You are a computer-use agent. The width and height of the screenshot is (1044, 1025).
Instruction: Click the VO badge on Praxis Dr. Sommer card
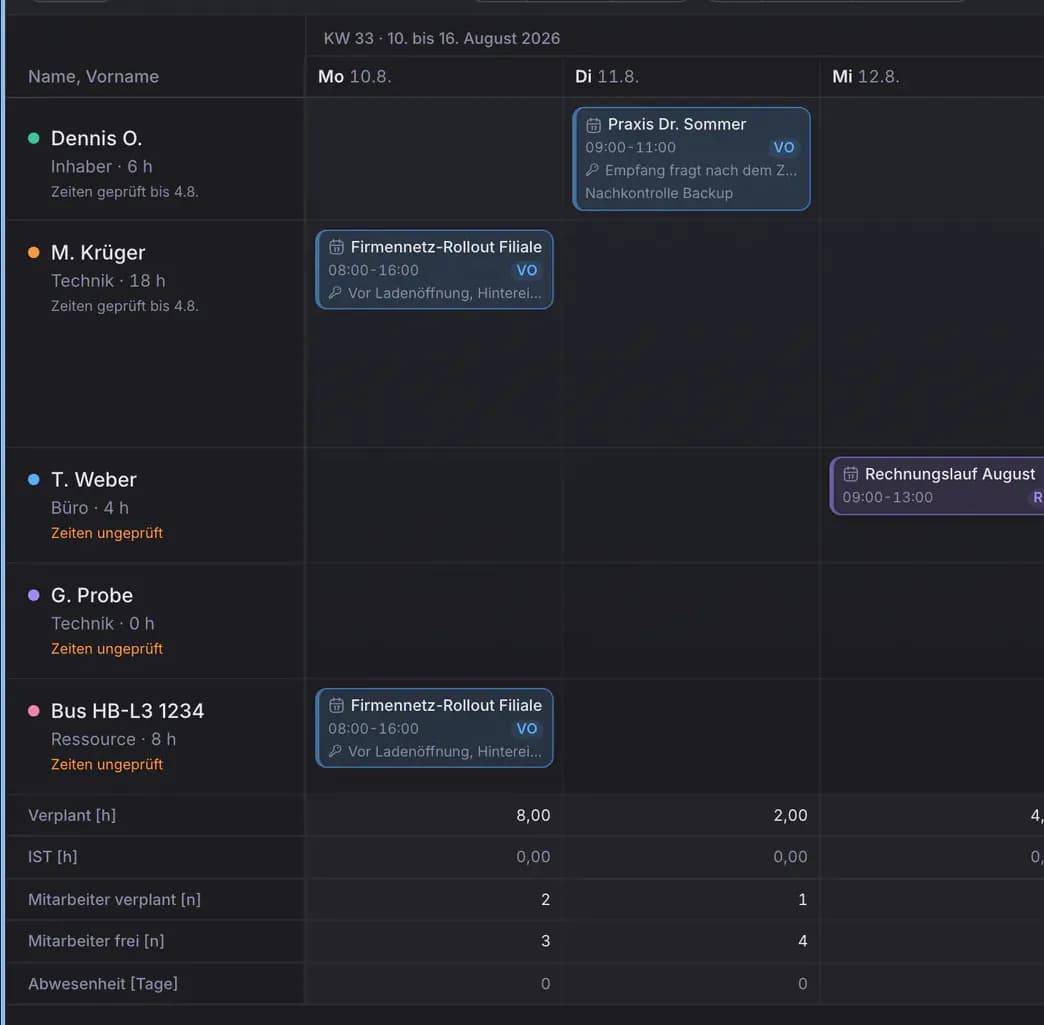tap(784, 147)
